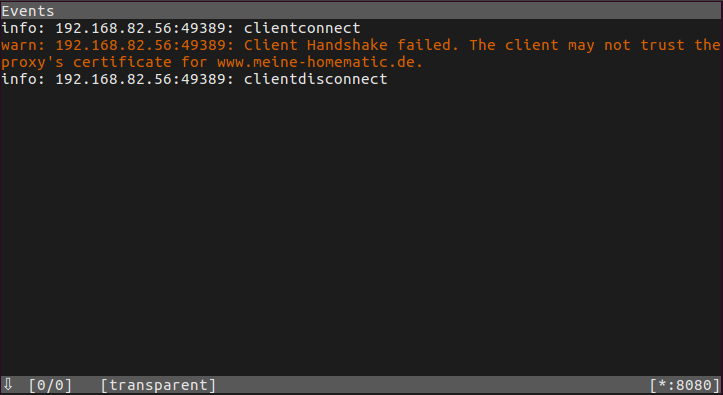
Task: Click the follow-mode down arrow indicator
Action: click(x=8, y=384)
